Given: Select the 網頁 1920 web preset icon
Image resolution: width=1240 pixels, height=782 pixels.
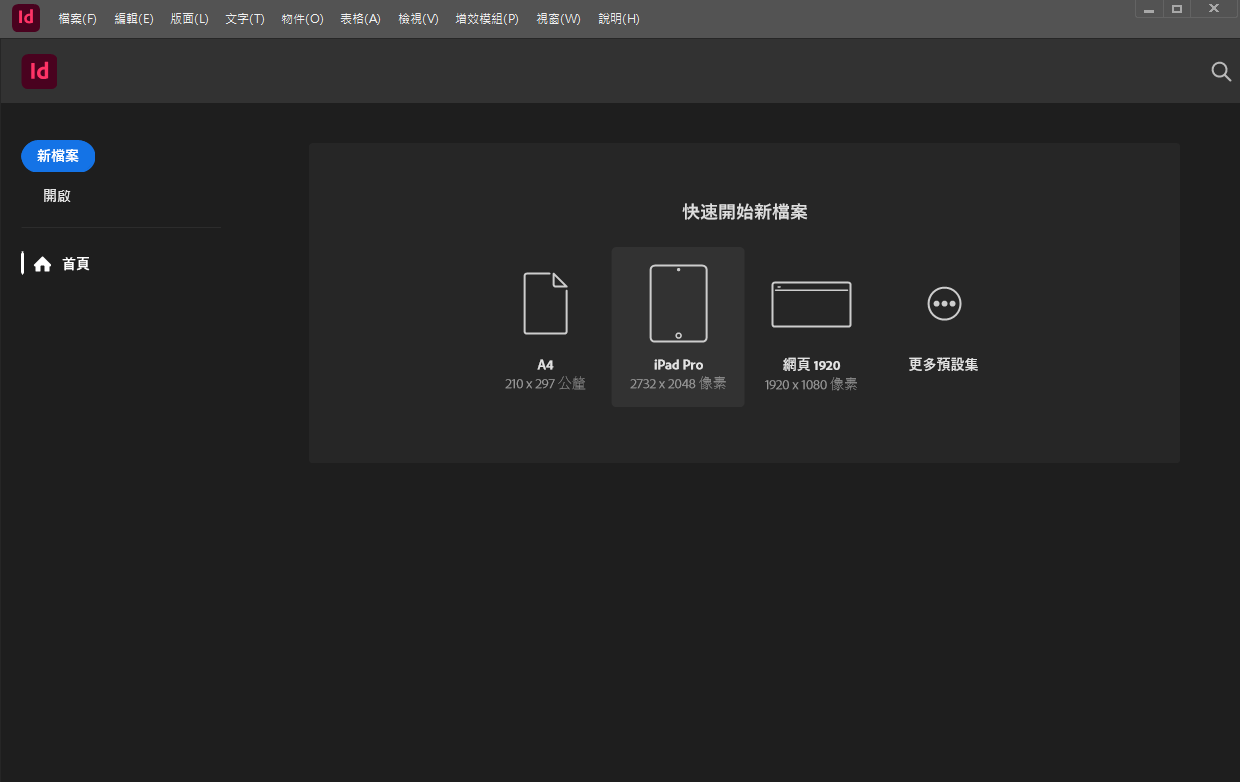Looking at the screenshot, I should click(811, 304).
